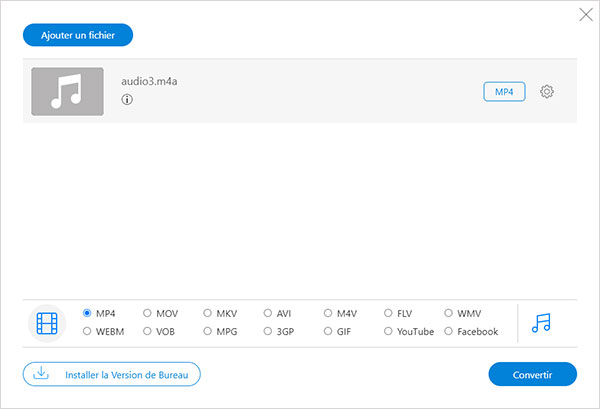The image size is (600, 409).
Task: Select the AVI format option
Action: click(268, 313)
